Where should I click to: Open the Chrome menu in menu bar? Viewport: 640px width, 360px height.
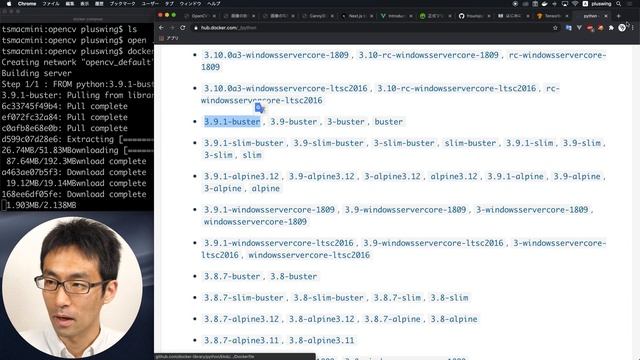[x=27, y=4]
